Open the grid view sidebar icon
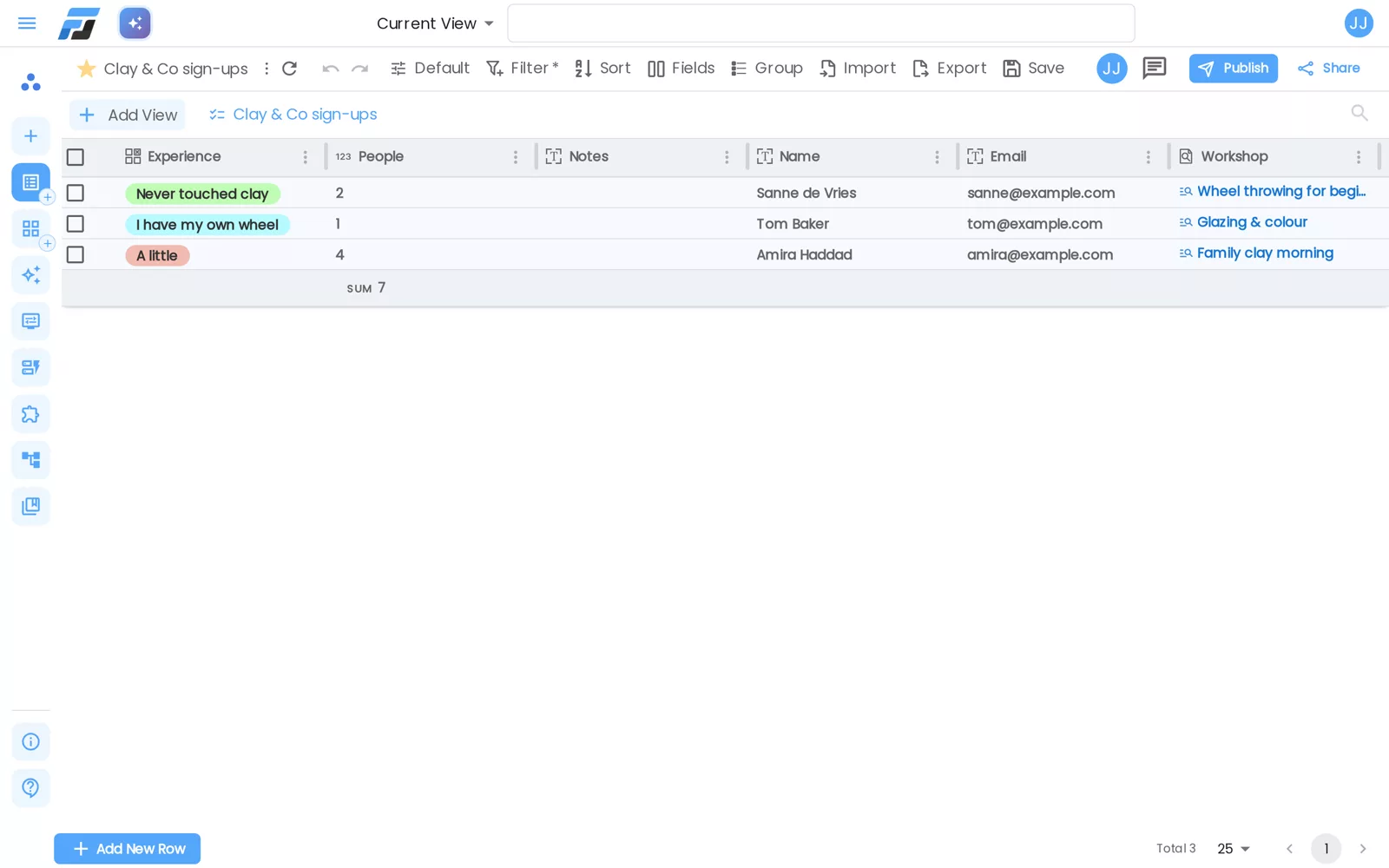Image resolution: width=1389 pixels, height=868 pixels. tap(30, 228)
